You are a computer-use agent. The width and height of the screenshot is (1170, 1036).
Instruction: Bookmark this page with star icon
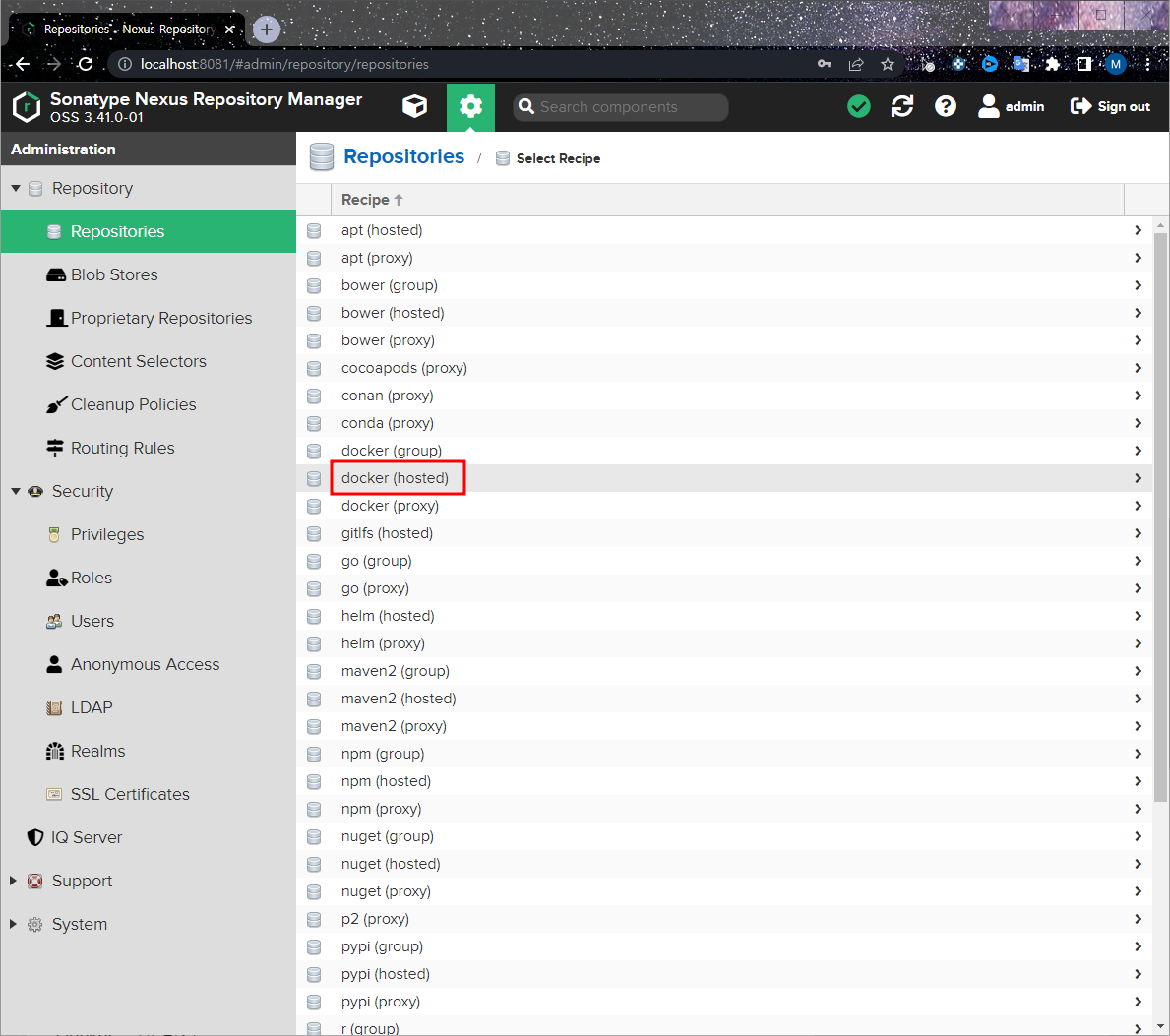tap(888, 64)
